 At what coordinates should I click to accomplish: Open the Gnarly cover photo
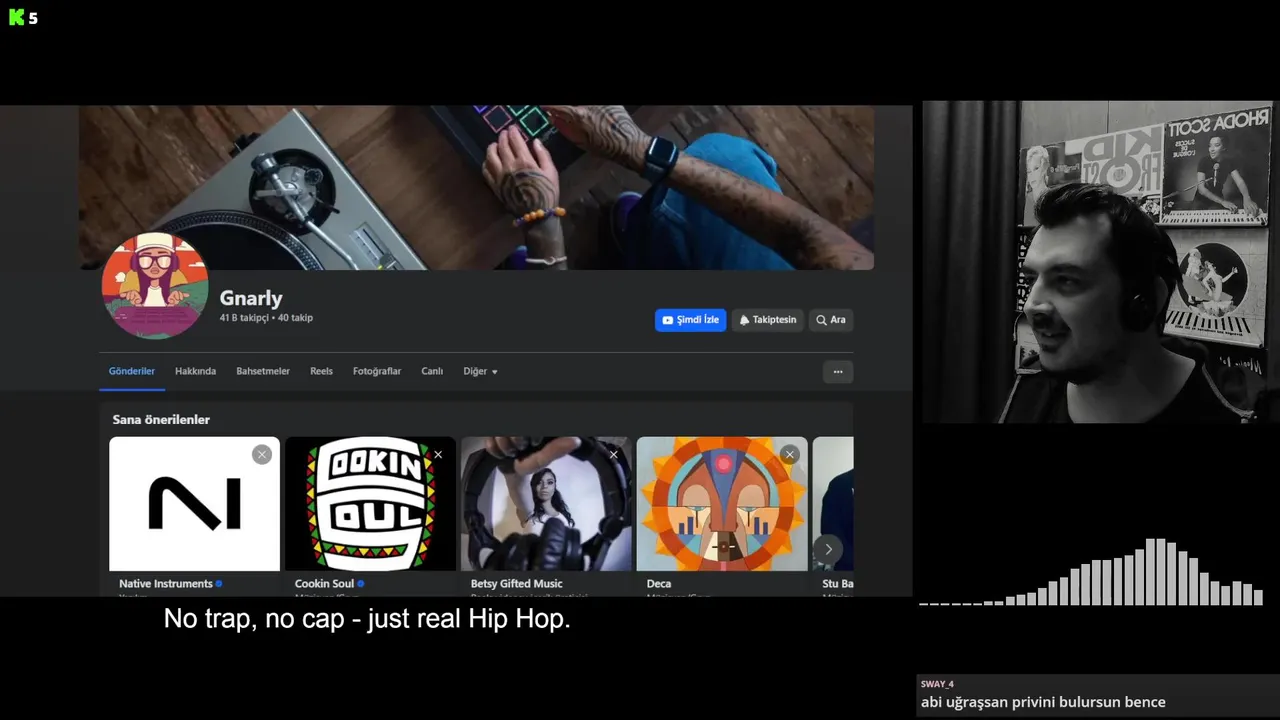click(476, 187)
